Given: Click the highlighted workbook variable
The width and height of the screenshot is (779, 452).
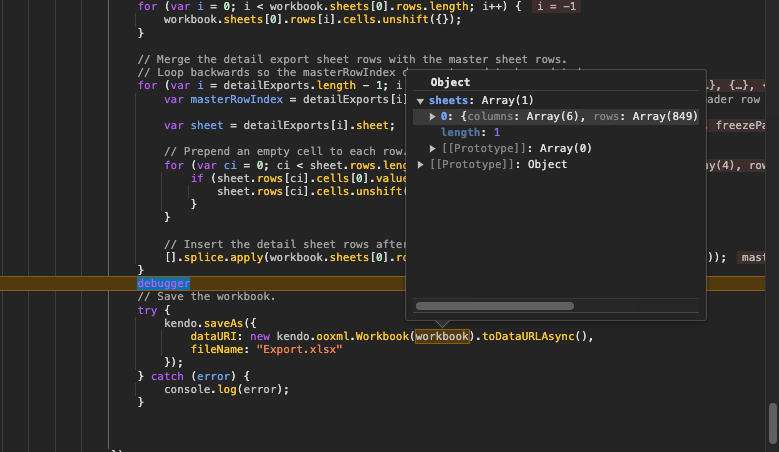Looking at the screenshot, I should point(443,337).
